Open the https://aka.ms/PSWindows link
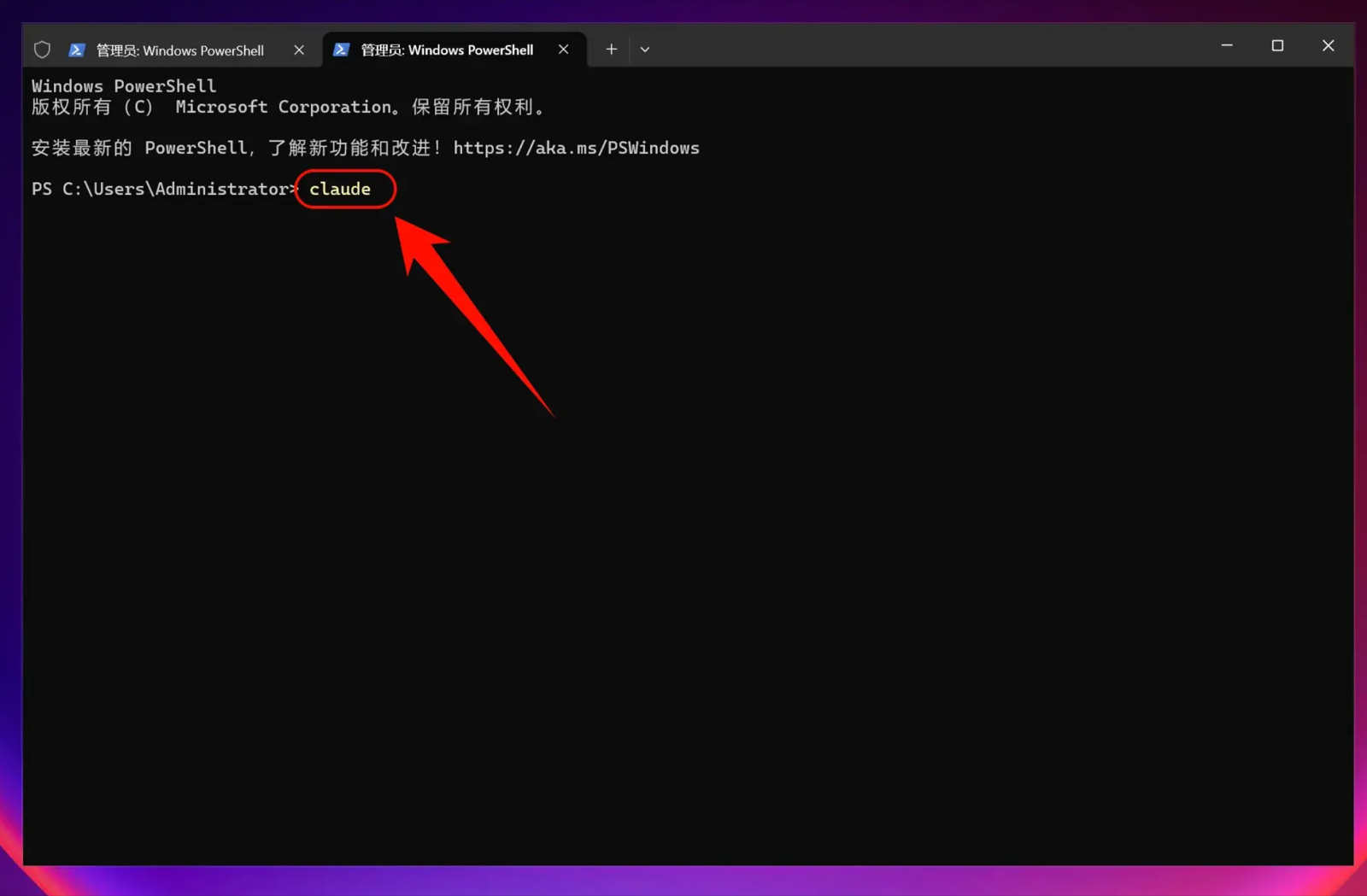Image resolution: width=1367 pixels, height=896 pixels. coord(577,148)
